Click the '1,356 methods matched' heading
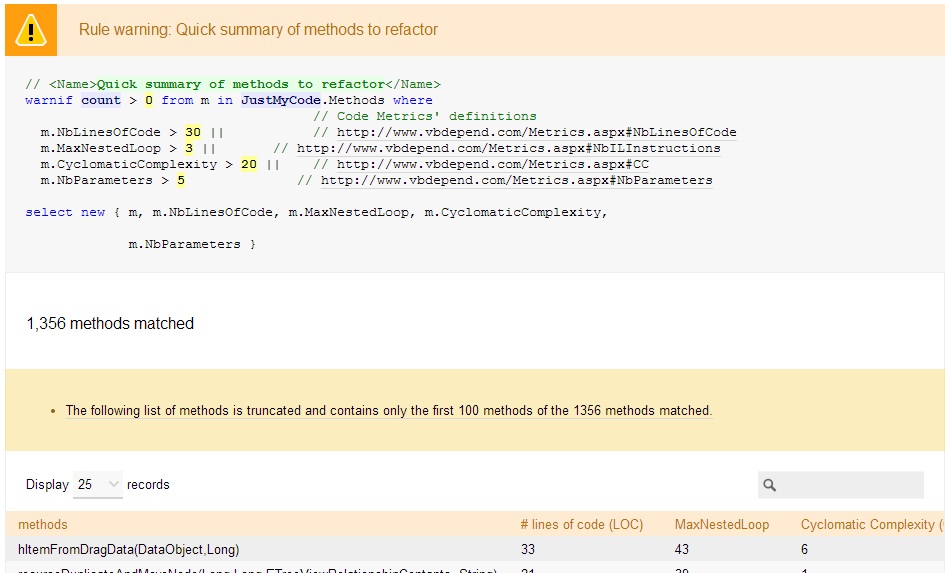 pos(110,323)
